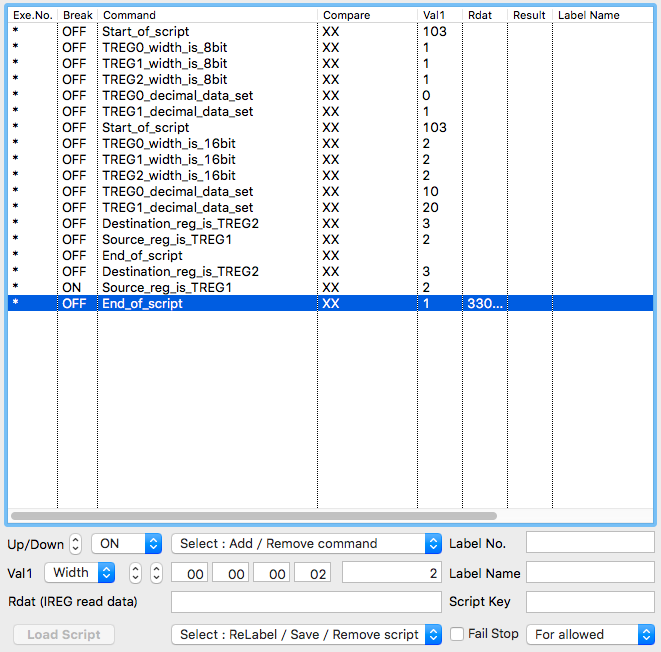This screenshot has height=652, width=661.
Task: Click the Compare column header
Action: pos(368,15)
